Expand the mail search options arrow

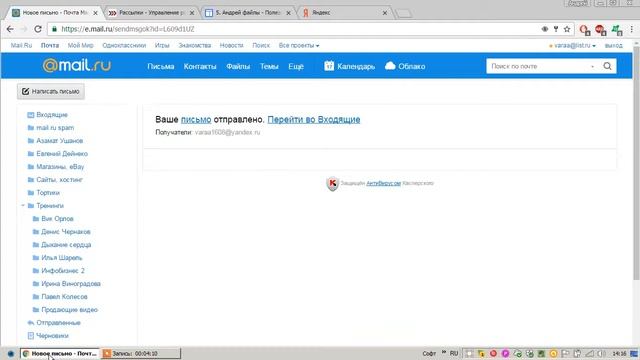[592, 66]
